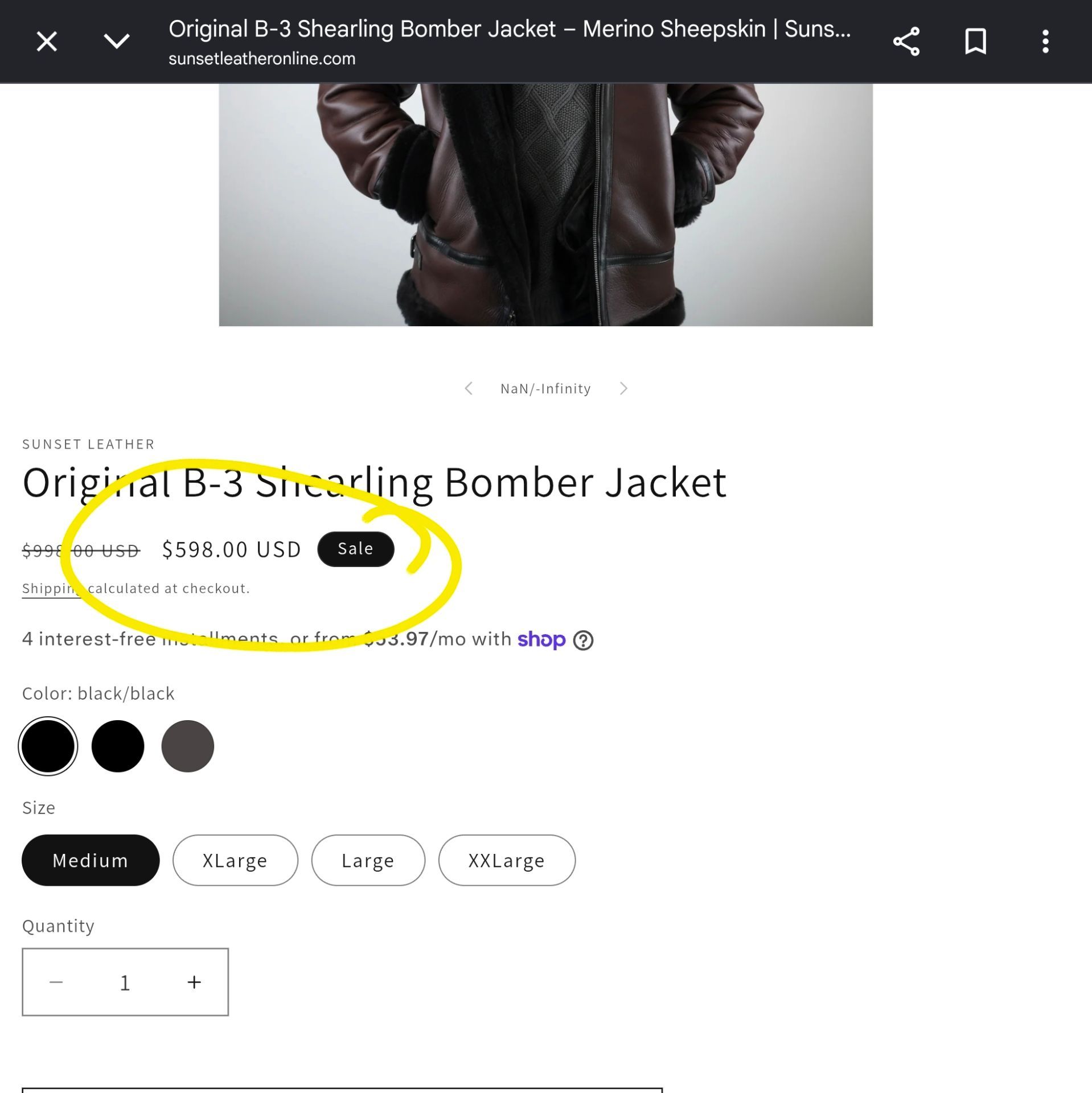The height and width of the screenshot is (1093, 1092).
Task: Go to next product image arrow
Action: (623, 388)
